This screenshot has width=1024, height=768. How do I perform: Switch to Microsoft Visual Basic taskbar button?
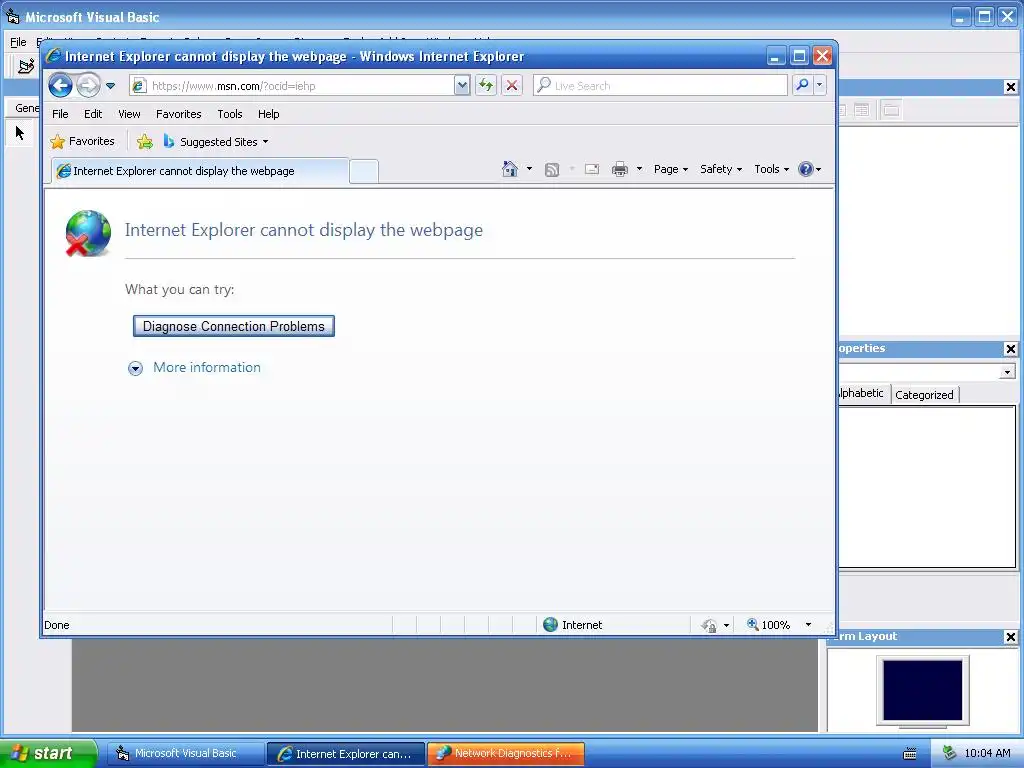point(185,754)
